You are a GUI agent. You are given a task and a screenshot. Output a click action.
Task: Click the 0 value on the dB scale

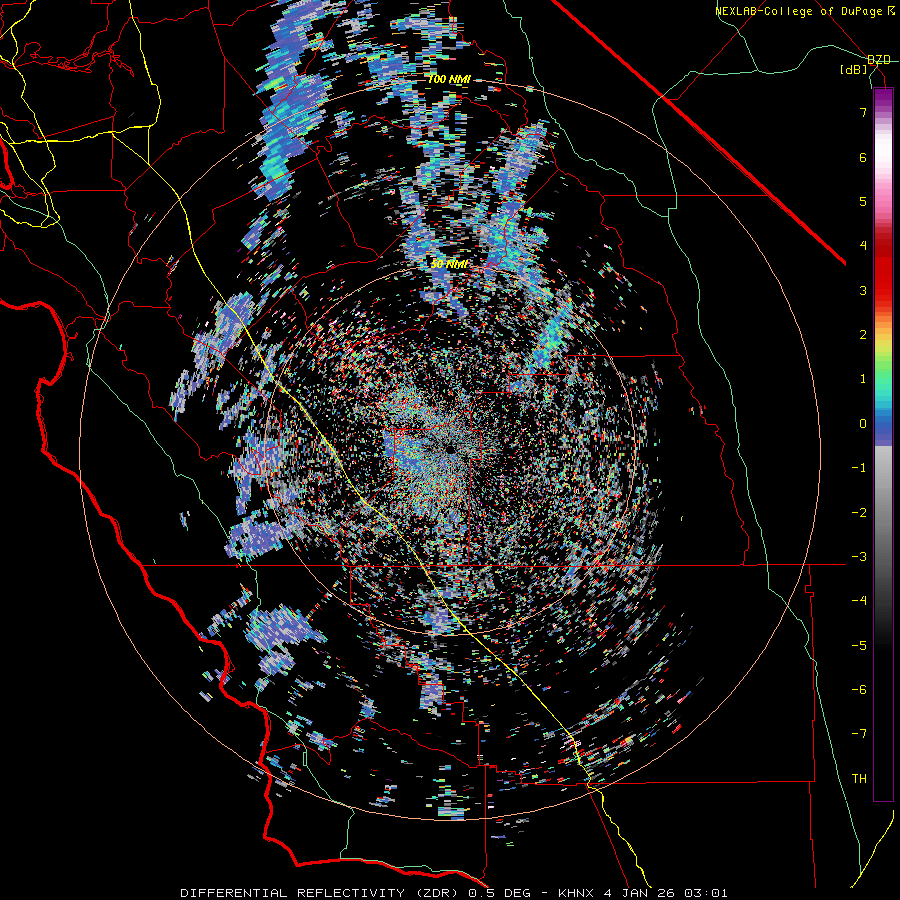(863, 424)
